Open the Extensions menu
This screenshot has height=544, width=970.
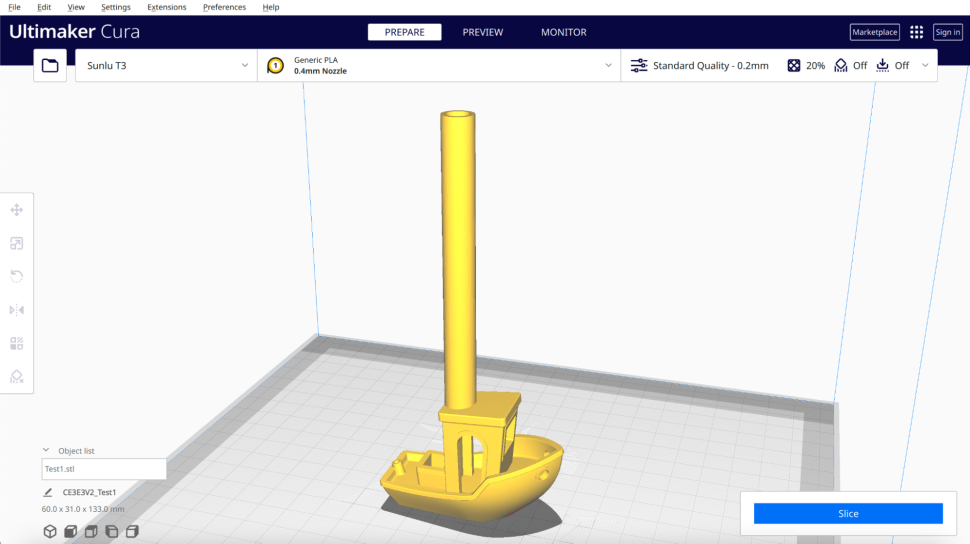166,7
